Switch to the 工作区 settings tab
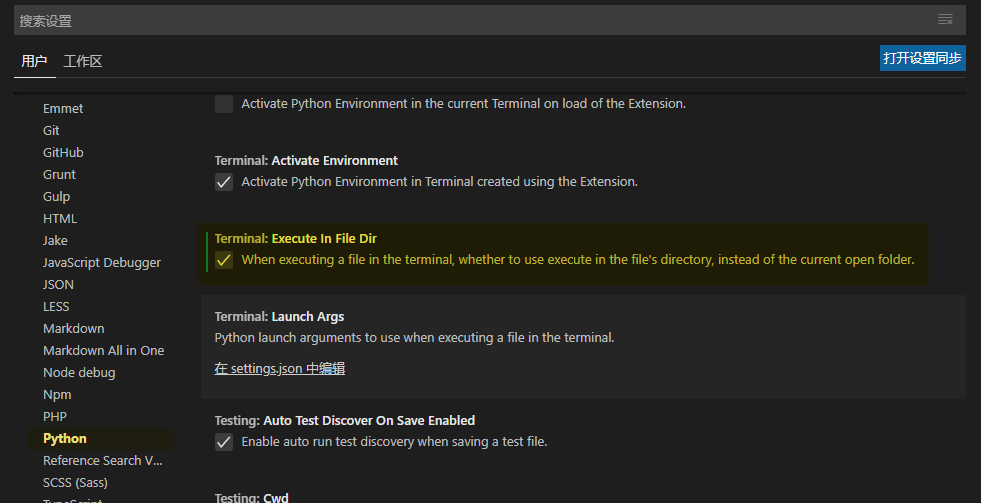981x503 pixels. tap(83, 61)
